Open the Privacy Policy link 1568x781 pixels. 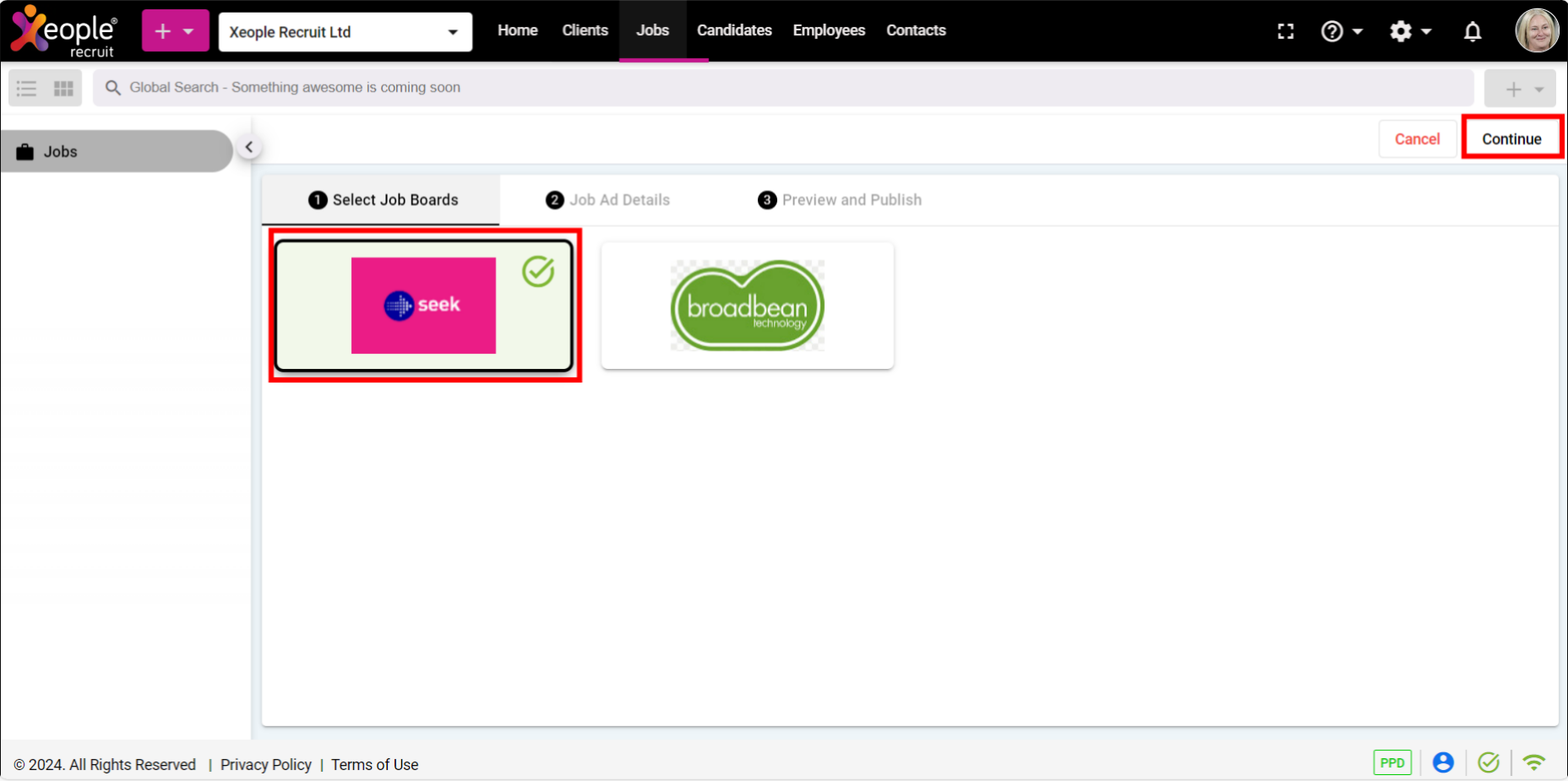[266, 765]
